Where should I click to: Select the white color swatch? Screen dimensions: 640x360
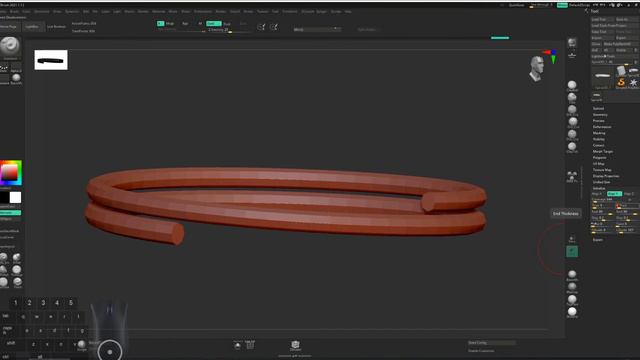(x=16, y=198)
